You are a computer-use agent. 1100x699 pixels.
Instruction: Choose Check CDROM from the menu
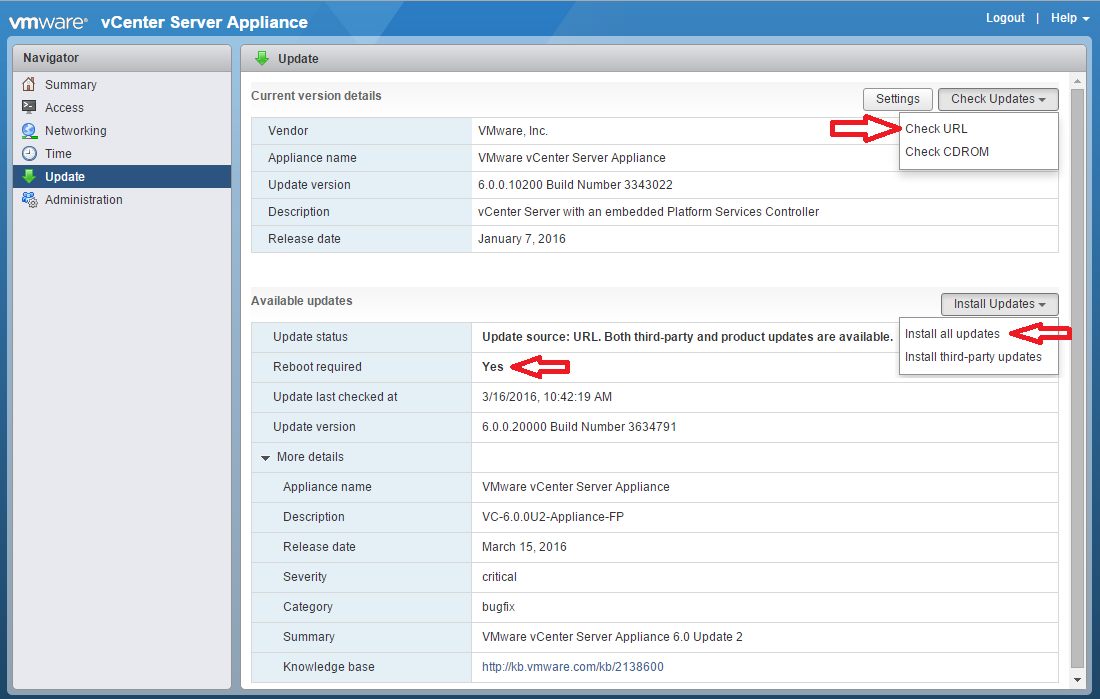click(x=946, y=152)
